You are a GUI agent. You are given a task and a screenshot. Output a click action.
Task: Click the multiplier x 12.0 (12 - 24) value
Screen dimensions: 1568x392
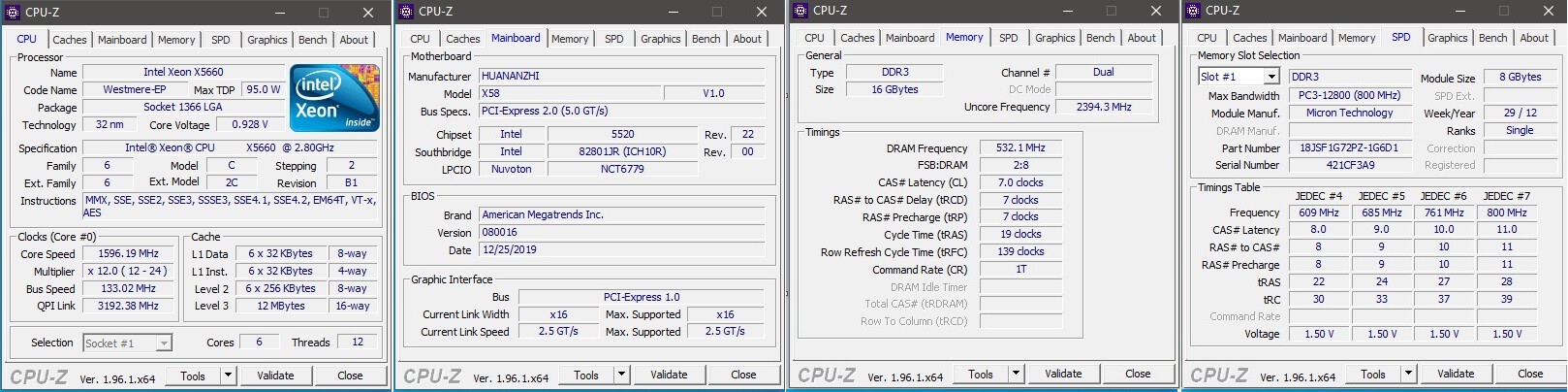(129, 271)
